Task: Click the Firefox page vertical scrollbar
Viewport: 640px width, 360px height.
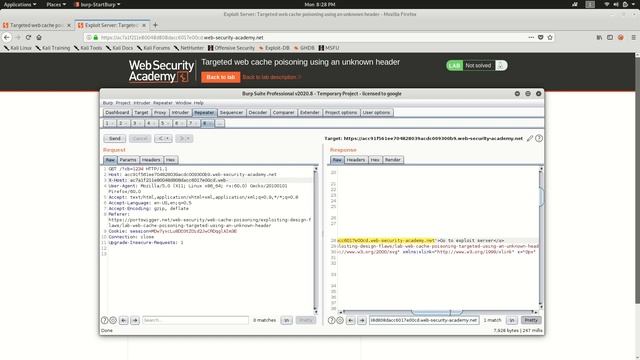Action: click(x=637, y=180)
